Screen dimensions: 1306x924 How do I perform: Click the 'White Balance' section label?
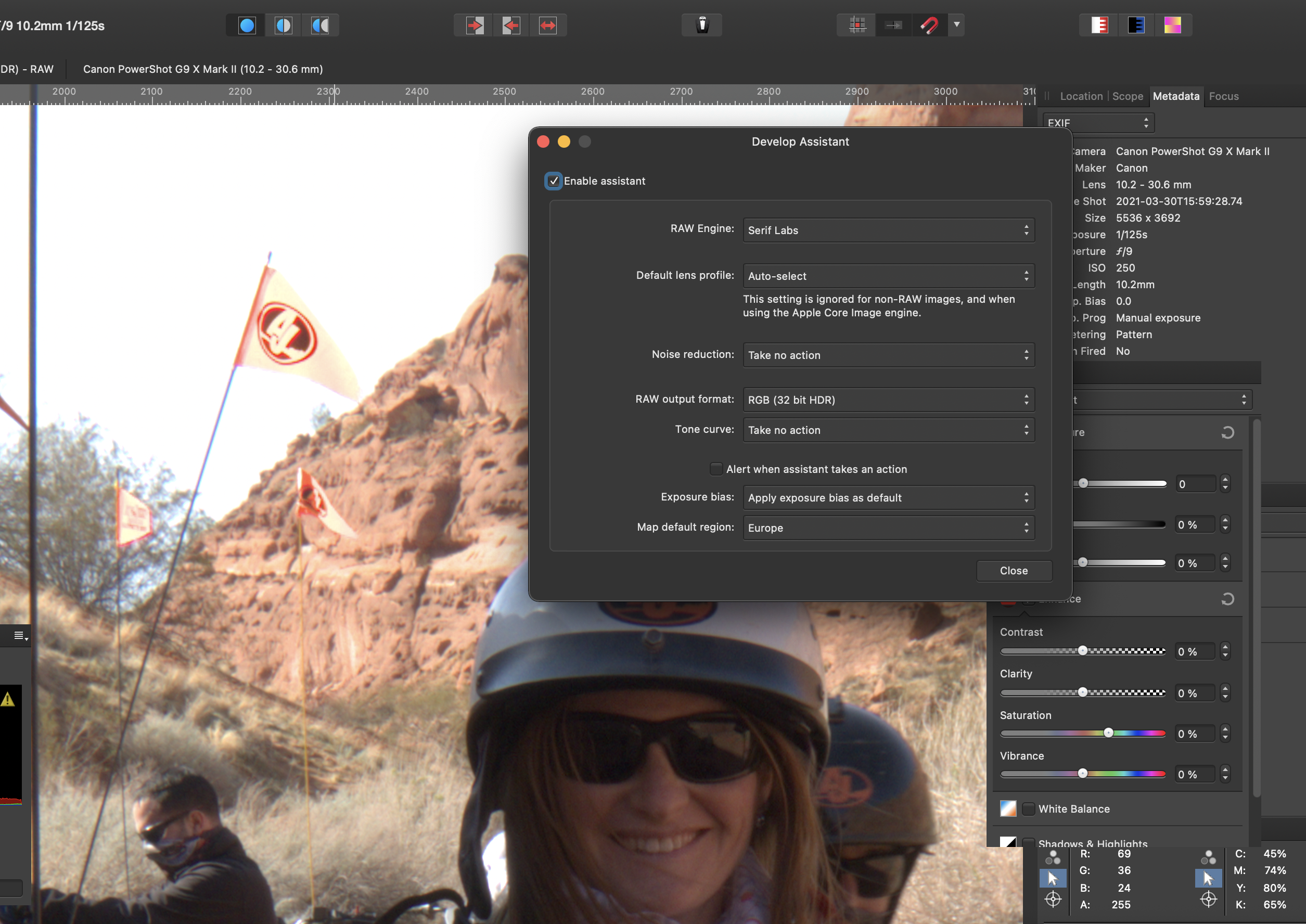coord(1074,808)
